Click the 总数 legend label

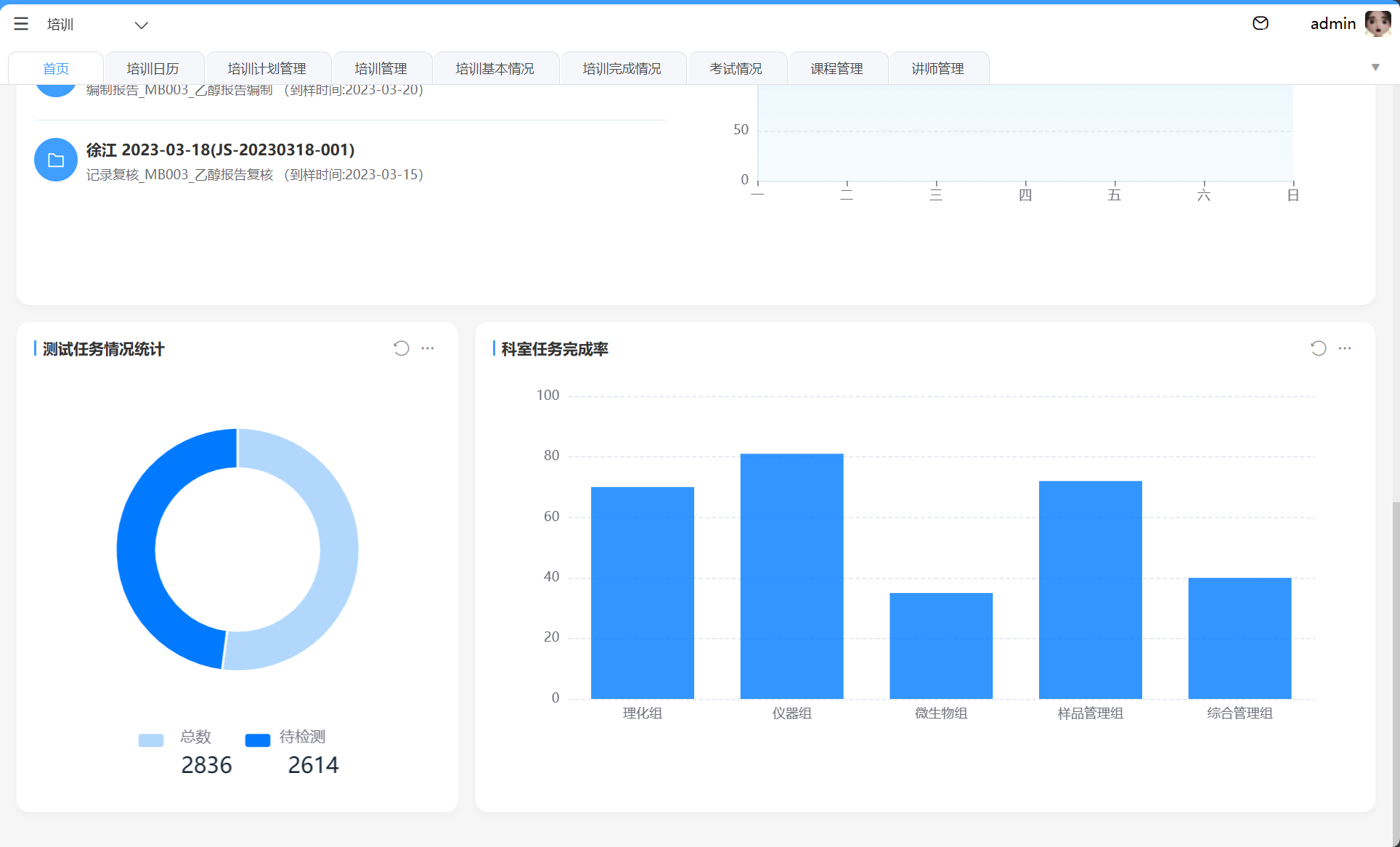point(195,737)
